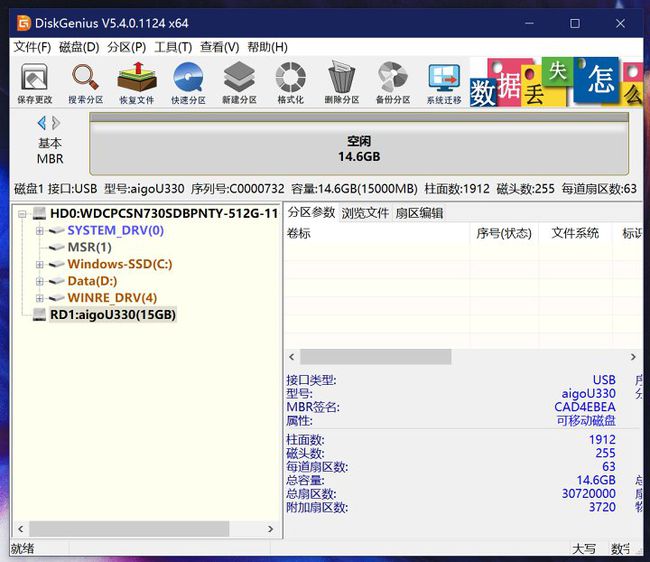This screenshot has height=562, width=650.
Task: Click the MBR签名 value CAD4EBEA
Action: click(585, 407)
